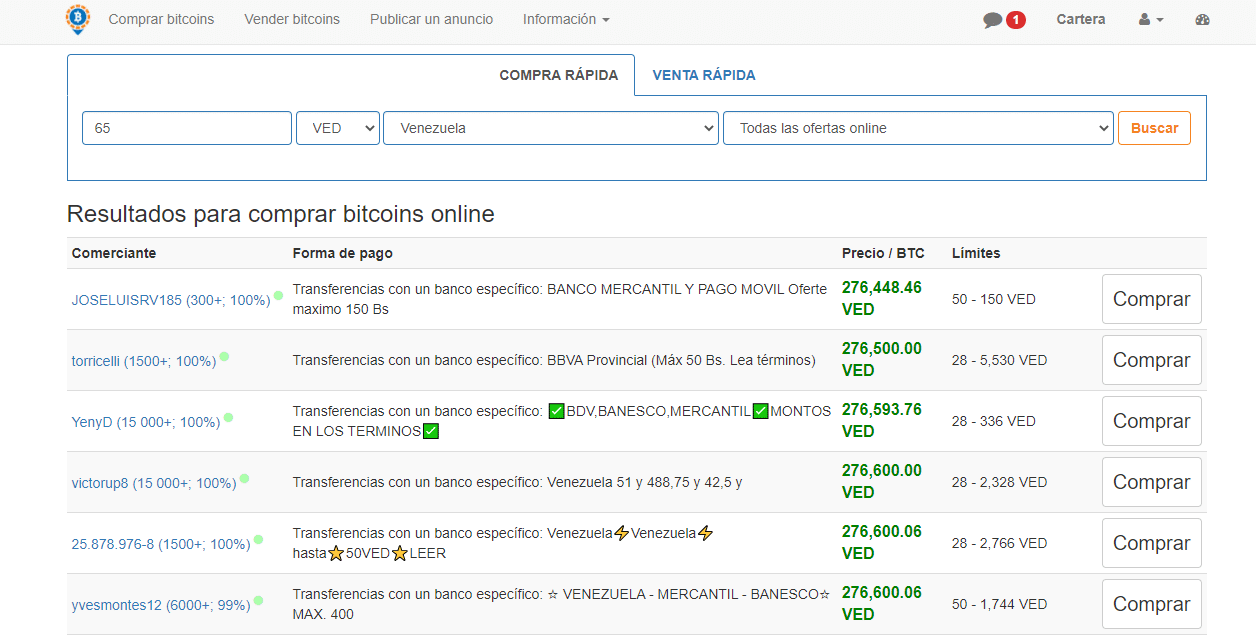Viewport: 1256px width, 639px height.
Task: Click green online dot beside torricelli
Action: [x=225, y=356]
